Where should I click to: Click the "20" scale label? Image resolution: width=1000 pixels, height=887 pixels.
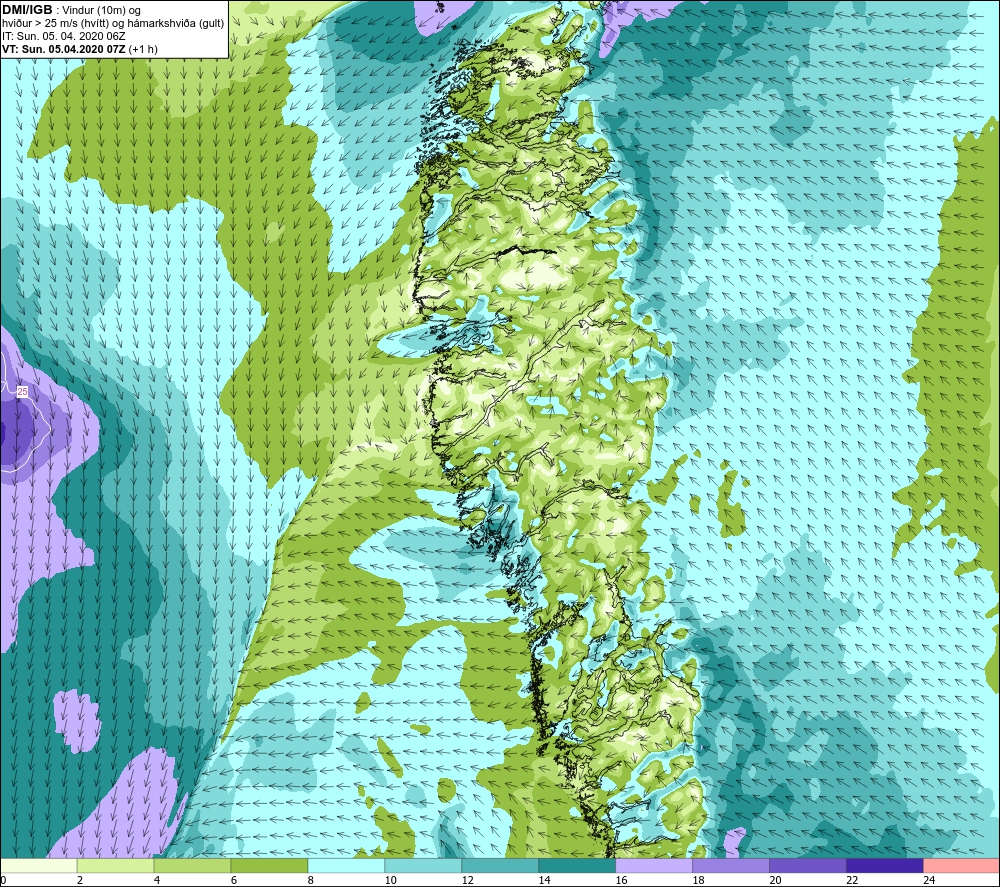point(776,880)
